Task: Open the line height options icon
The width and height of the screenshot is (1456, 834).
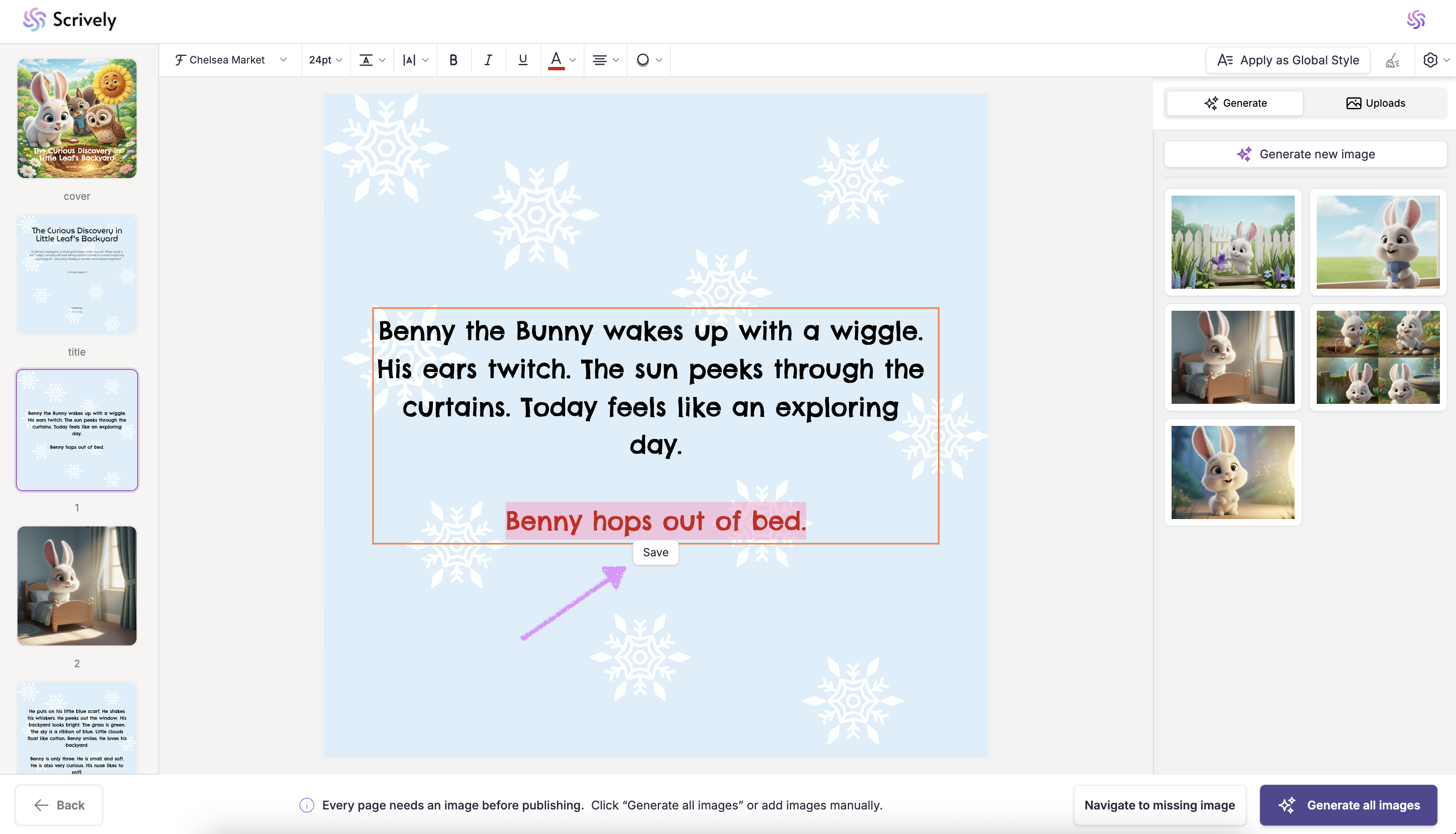Action: 372,60
